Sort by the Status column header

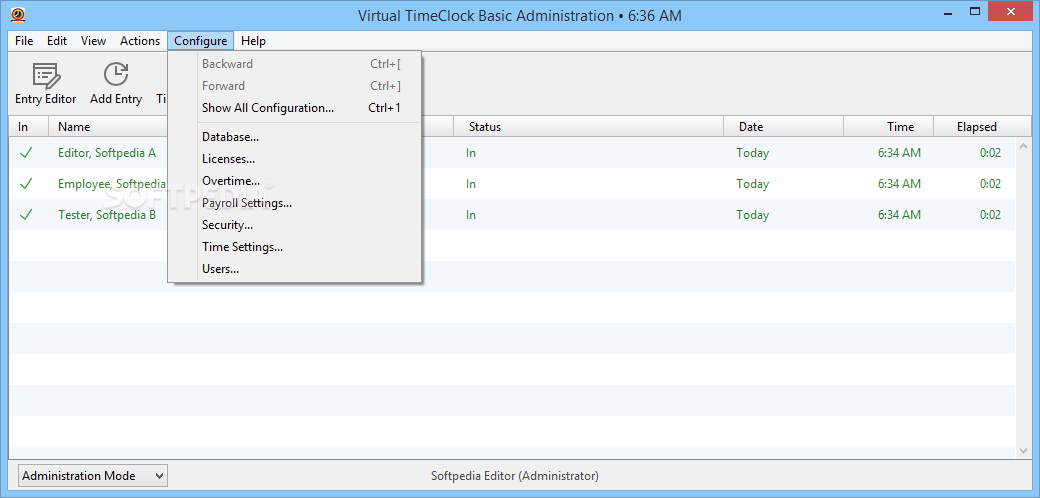588,127
